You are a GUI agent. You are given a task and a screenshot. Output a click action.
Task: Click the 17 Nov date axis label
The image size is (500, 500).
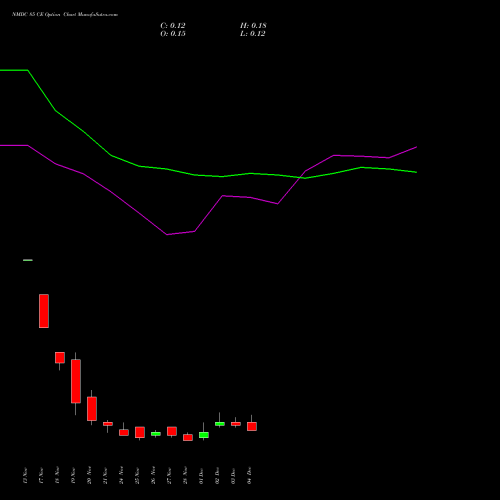(x=41, y=476)
